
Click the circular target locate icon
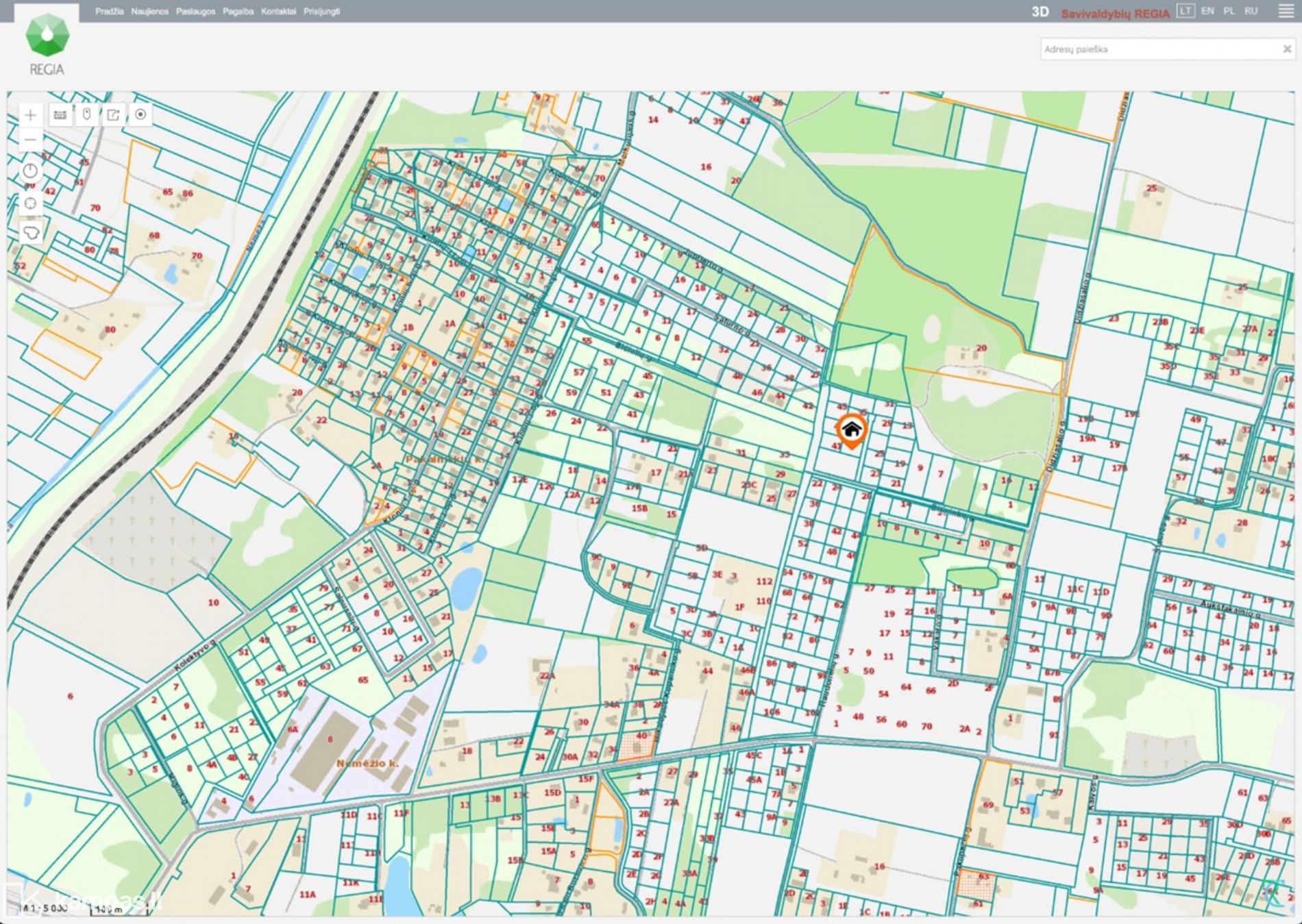coord(140,114)
